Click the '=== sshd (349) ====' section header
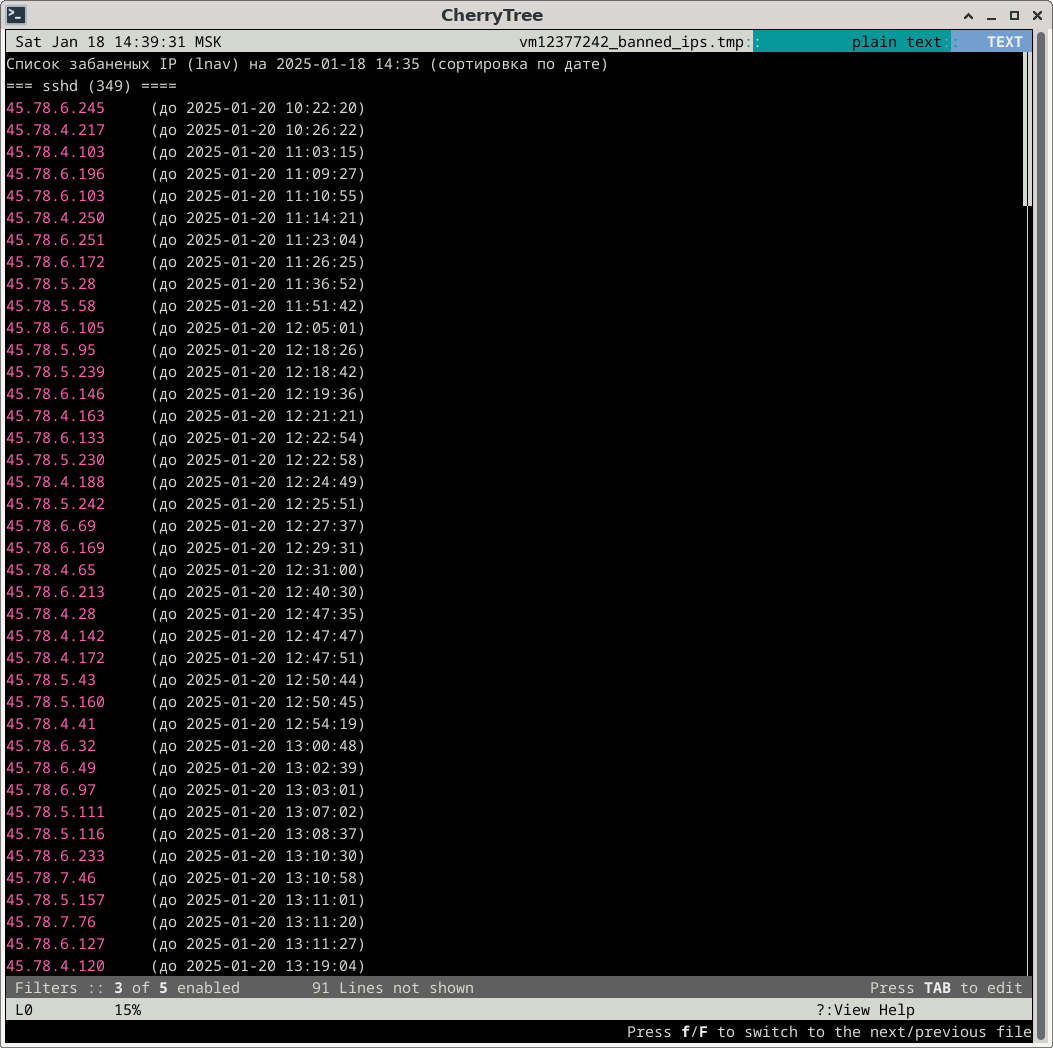This screenshot has height=1048, width=1053. pyautogui.click(x=91, y=86)
